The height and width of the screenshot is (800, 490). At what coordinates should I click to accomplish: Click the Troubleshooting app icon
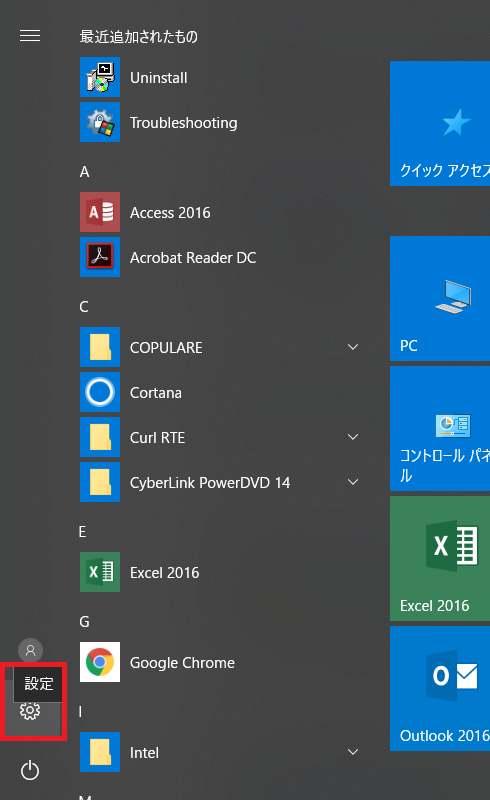tap(100, 122)
